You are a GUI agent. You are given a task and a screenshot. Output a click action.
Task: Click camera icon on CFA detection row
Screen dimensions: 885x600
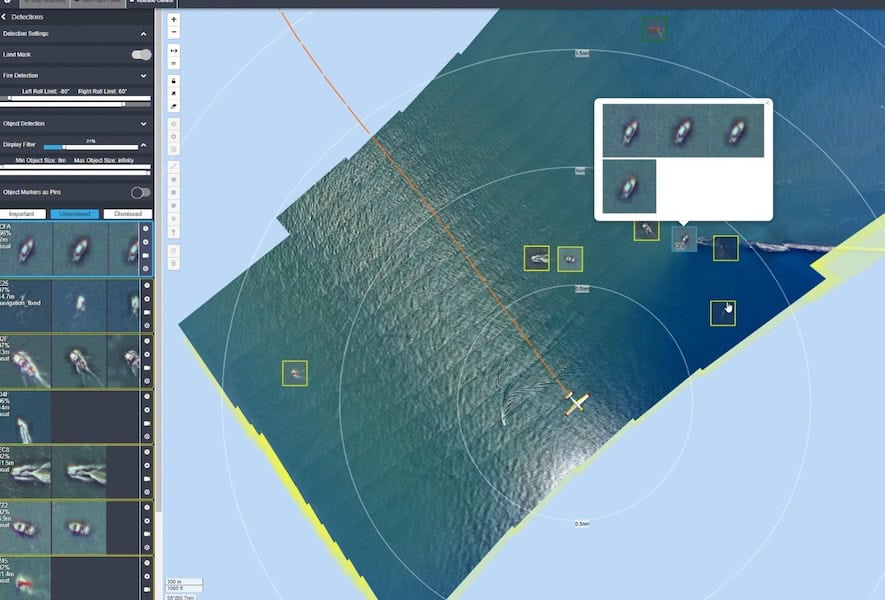pos(146,256)
